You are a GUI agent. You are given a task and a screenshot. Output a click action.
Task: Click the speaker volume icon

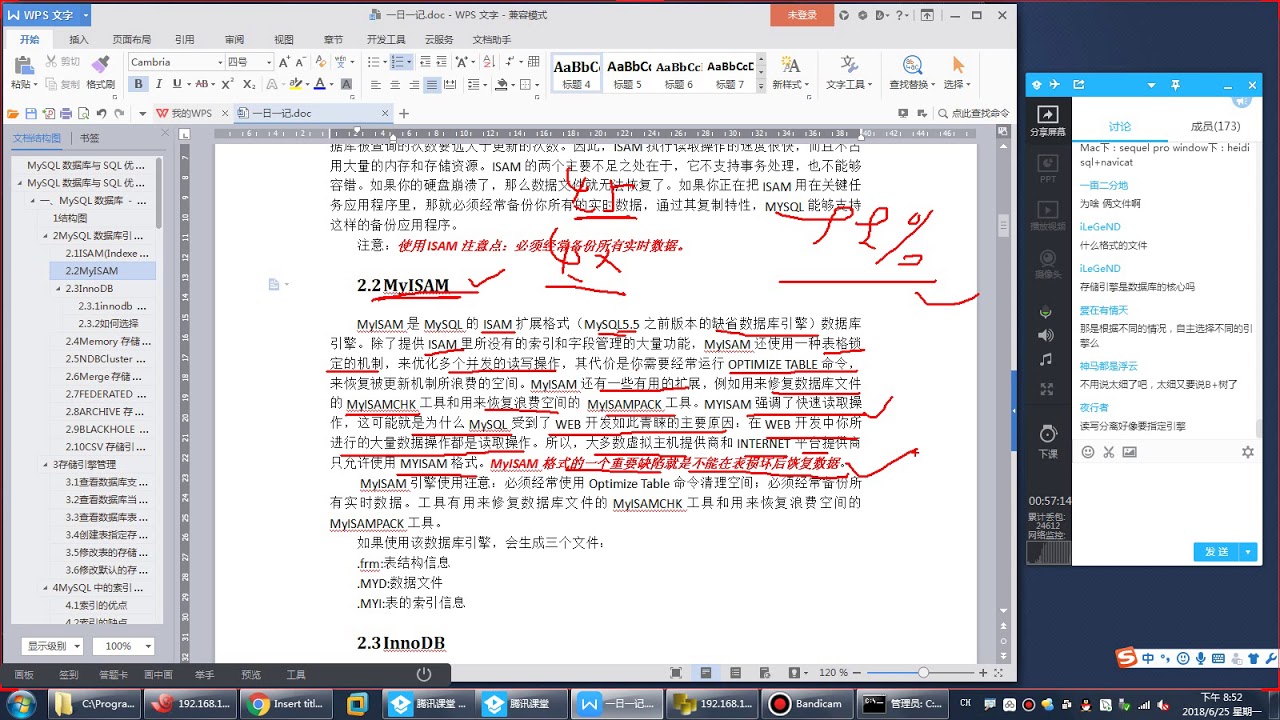point(1046,335)
